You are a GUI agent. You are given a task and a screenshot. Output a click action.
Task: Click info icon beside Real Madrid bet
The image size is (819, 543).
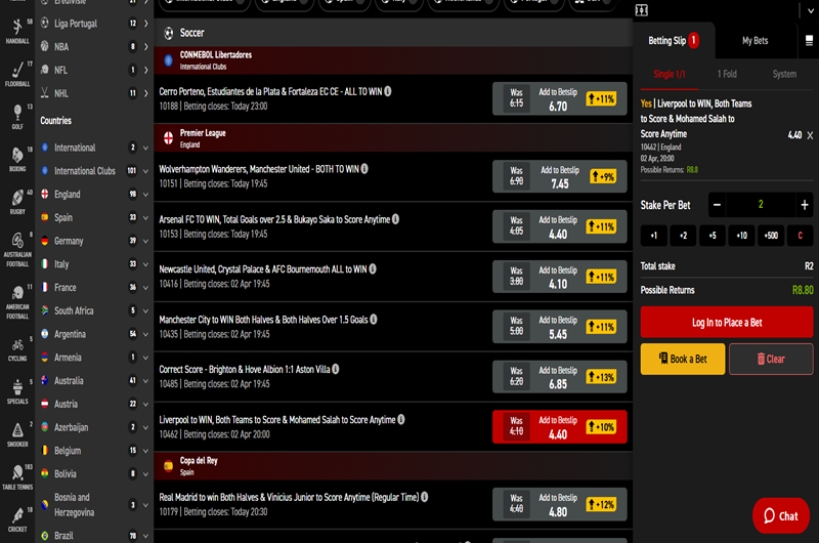point(425,497)
